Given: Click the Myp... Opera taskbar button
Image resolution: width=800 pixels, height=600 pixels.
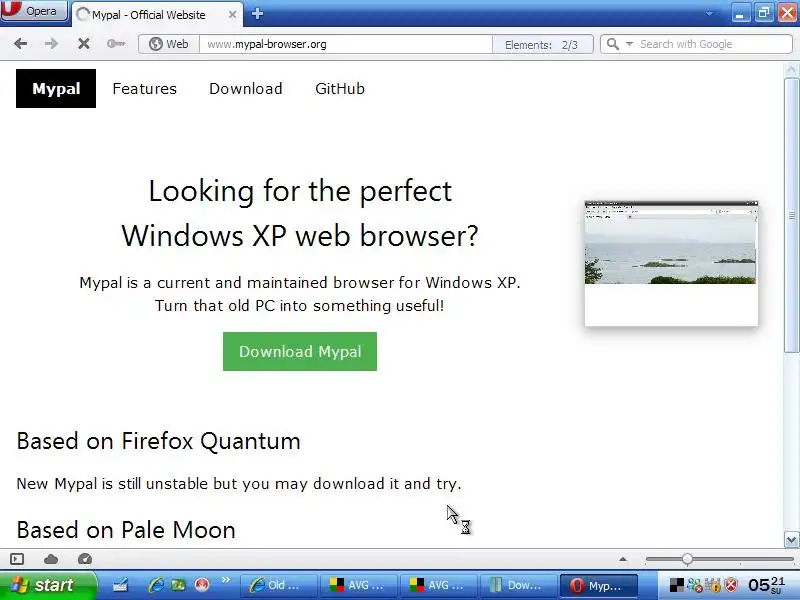Looking at the screenshot, I should tap(598, 585).
